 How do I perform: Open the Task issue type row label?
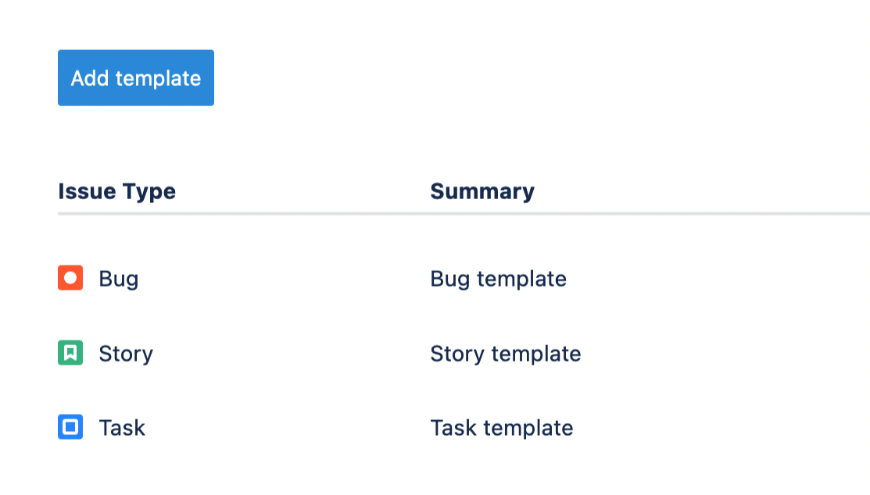coord(122,428)
